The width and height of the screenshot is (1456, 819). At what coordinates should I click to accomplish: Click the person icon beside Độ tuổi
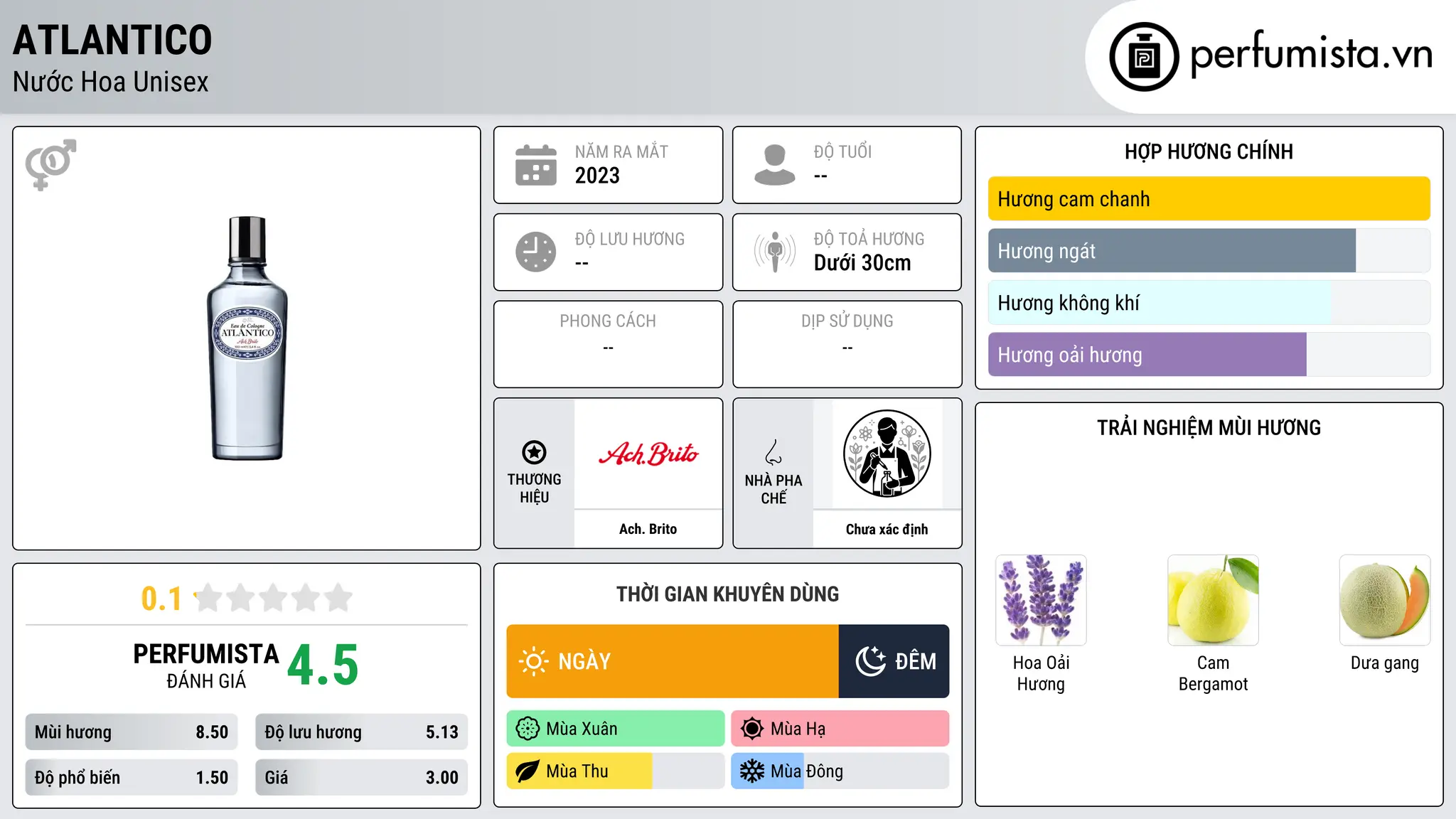(x=775, y=165)
